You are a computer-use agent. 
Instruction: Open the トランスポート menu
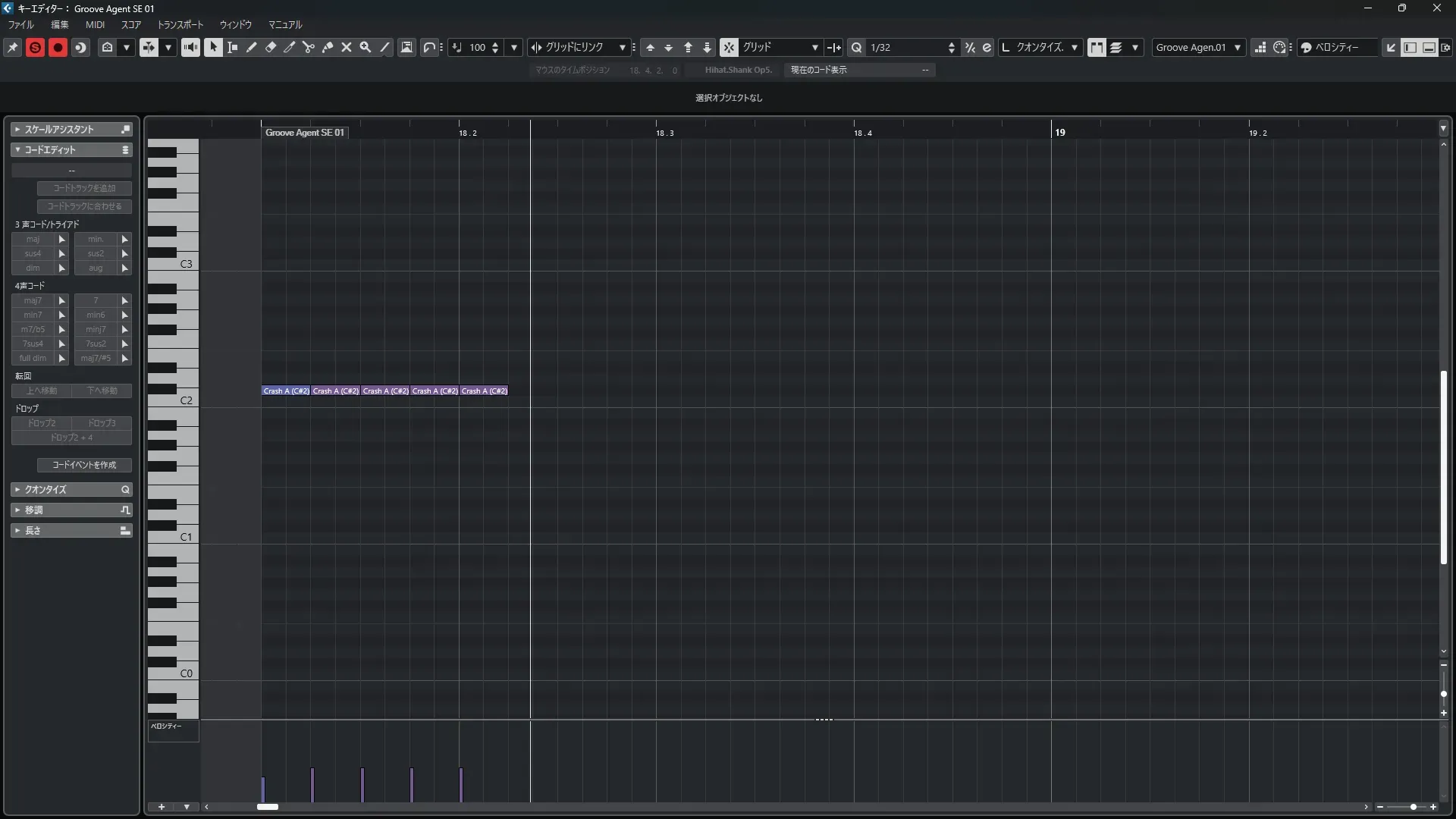180,25
